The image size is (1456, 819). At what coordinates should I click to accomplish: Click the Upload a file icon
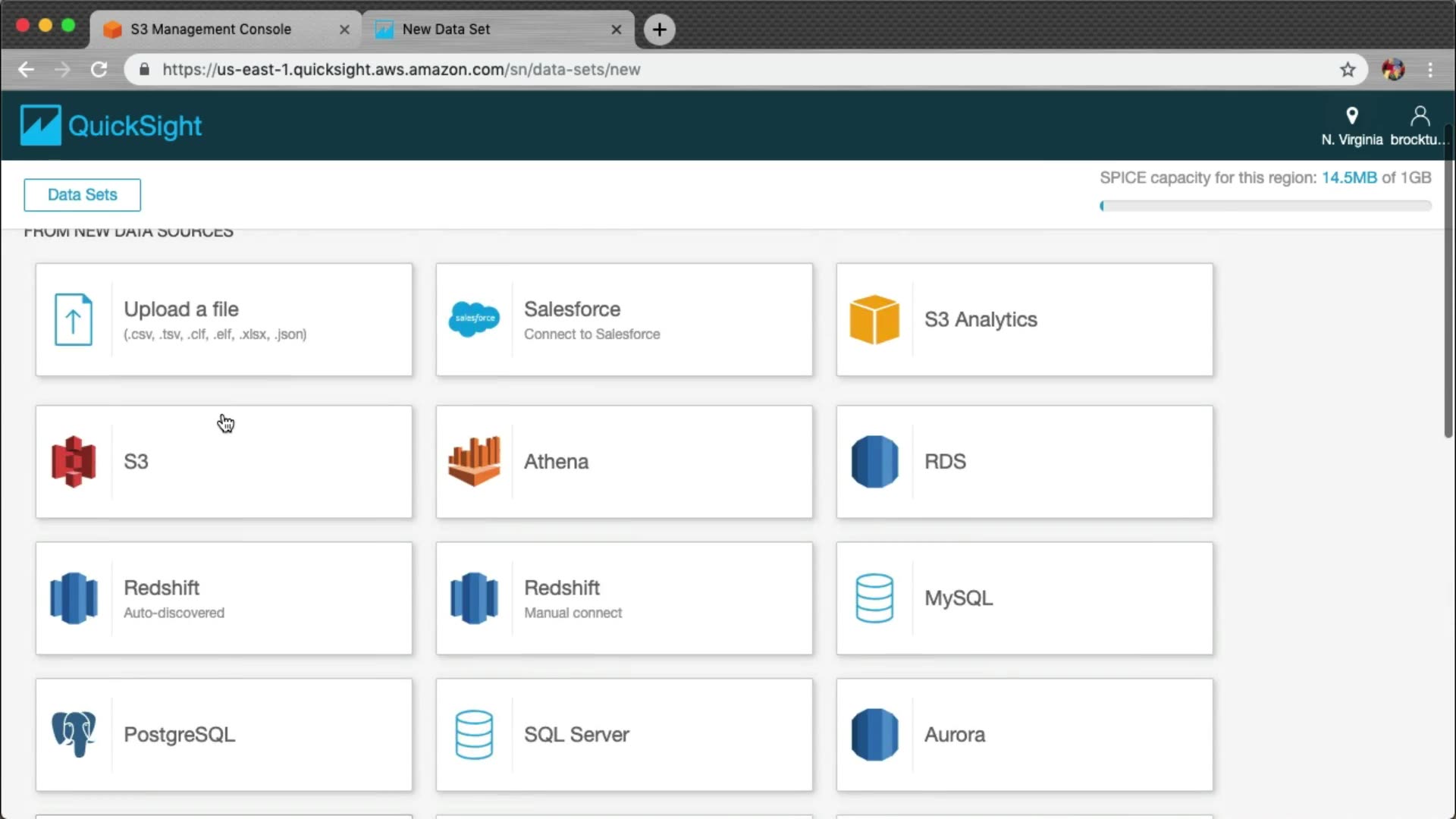[74, 319]
